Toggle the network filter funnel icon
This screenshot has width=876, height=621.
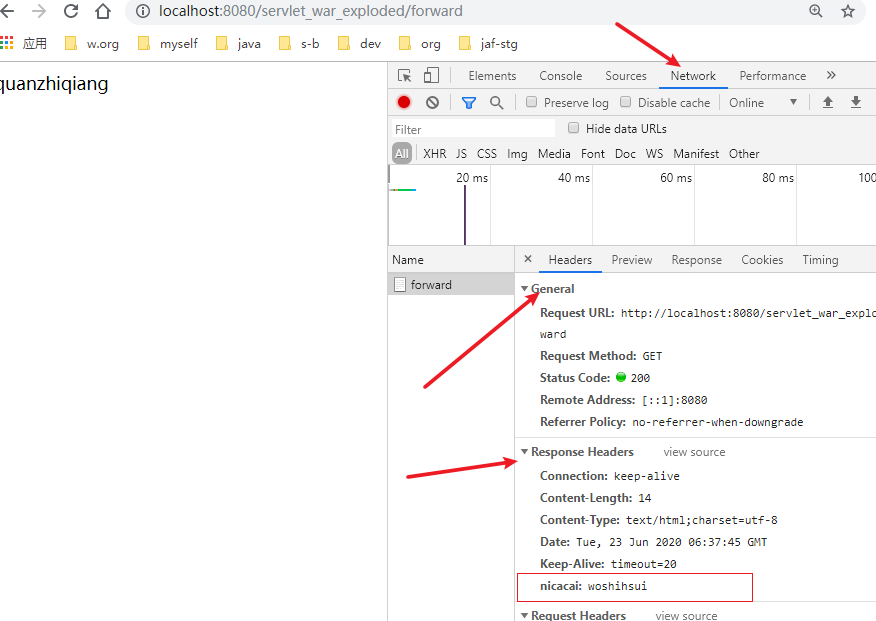pos(469,103)
